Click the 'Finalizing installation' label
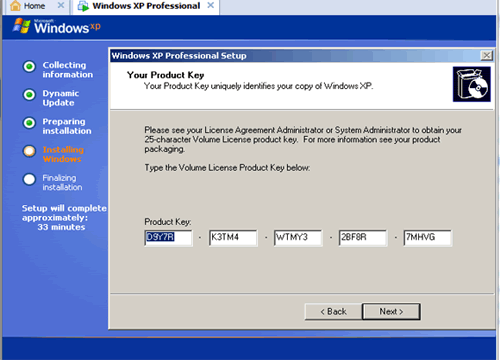Viewport: 500px width, 360px height. (62, 183)
